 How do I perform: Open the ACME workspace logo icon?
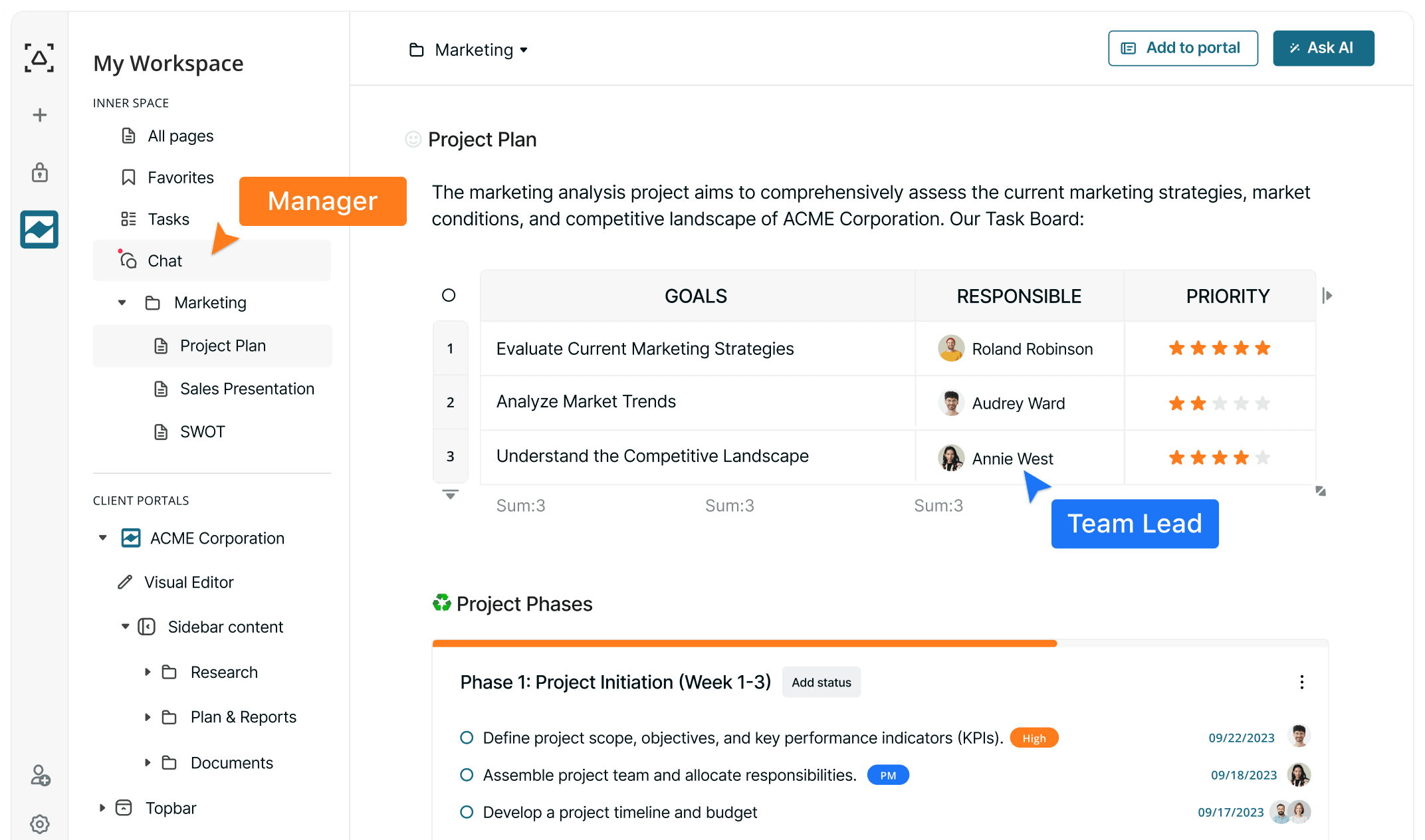point(39,229)
